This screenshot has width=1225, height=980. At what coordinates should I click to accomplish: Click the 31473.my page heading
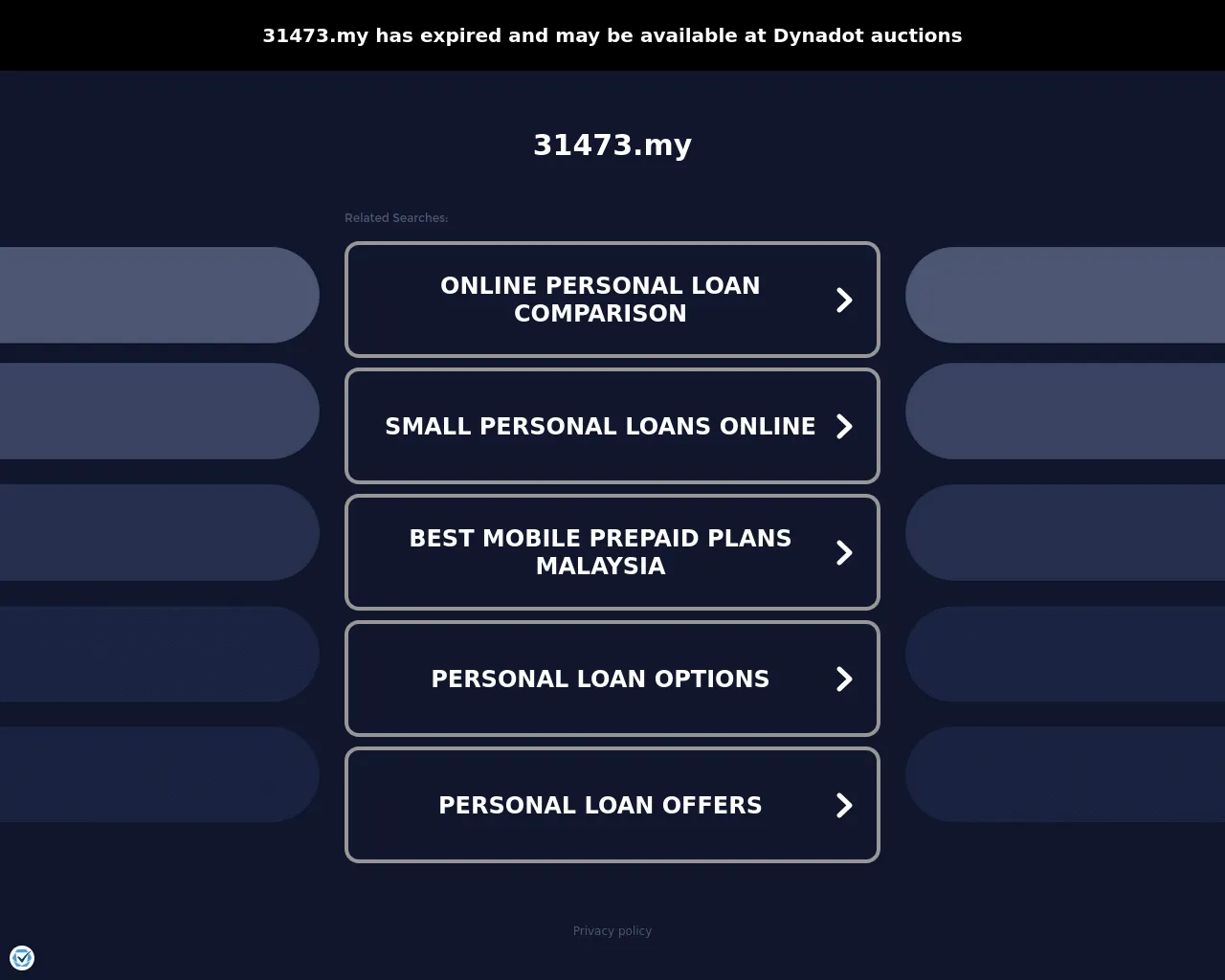click(612, 145)
